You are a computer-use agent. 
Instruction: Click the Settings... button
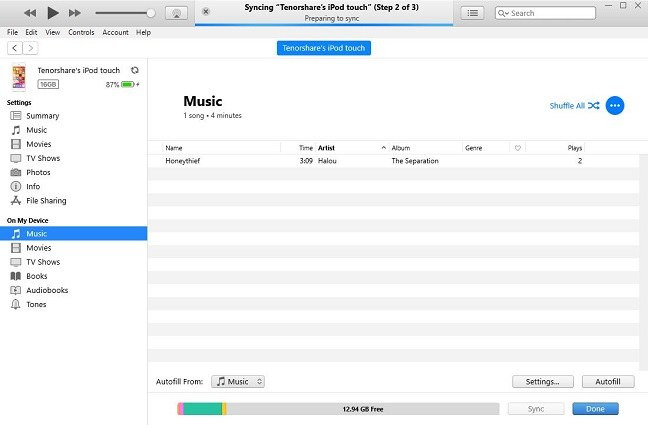click(543, 382)
